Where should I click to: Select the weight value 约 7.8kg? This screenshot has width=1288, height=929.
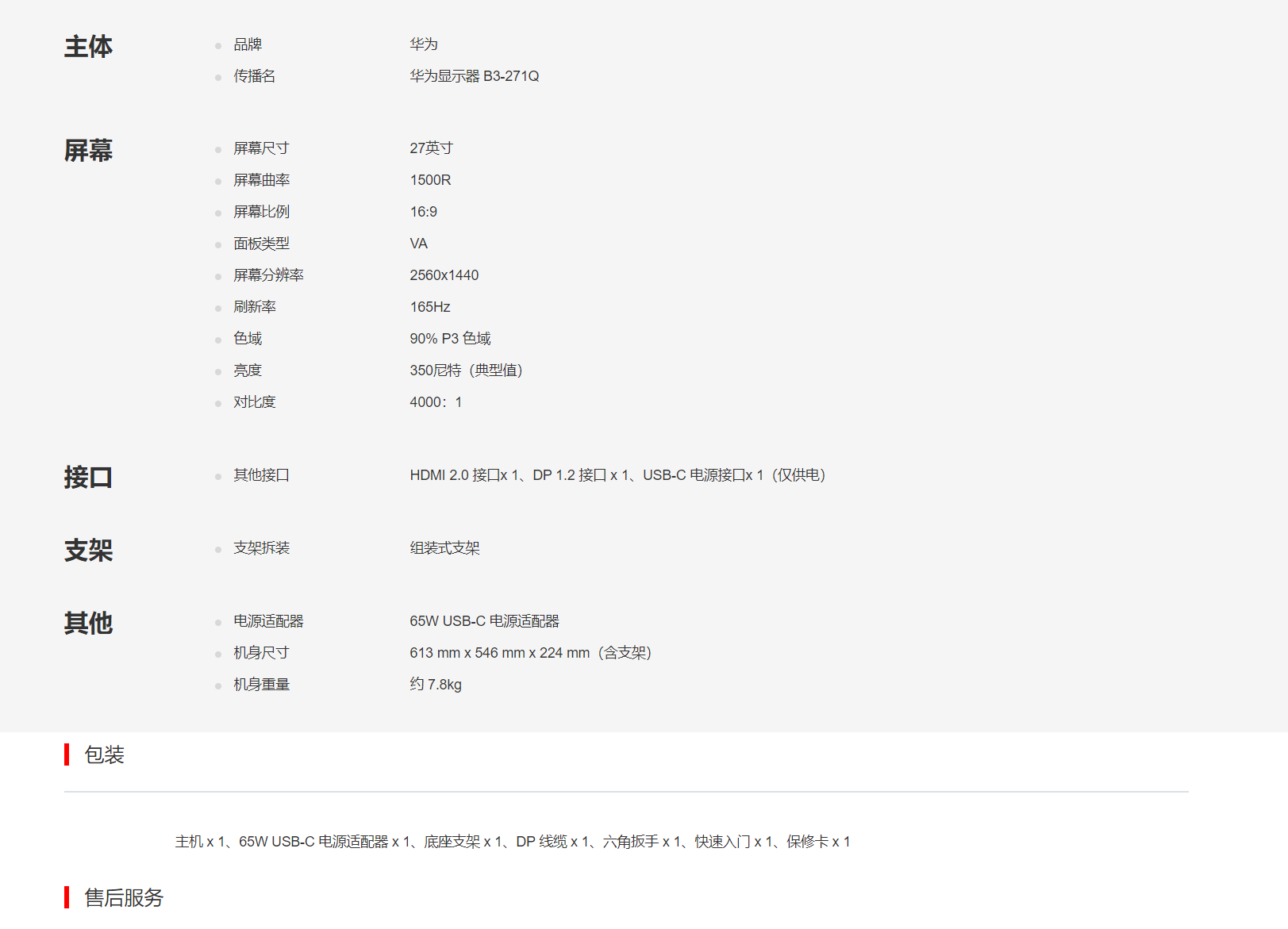coord(436,685)
